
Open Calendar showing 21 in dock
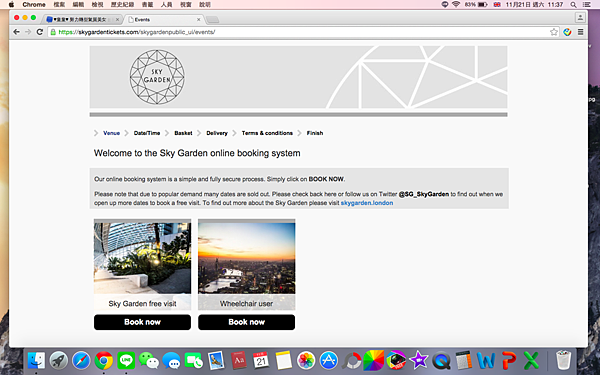coord(261,360)
